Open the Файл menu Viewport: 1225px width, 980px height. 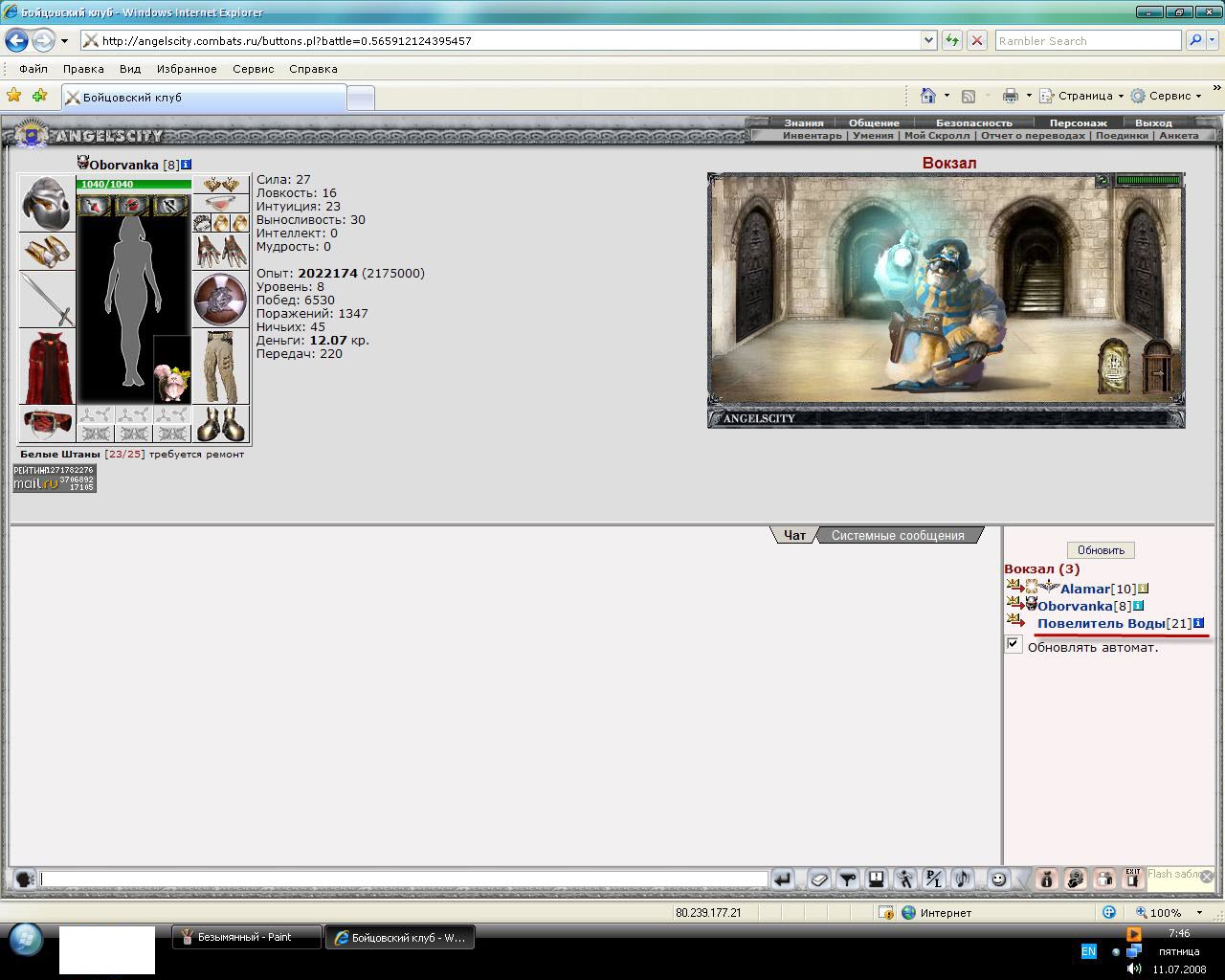pos(33,69)
